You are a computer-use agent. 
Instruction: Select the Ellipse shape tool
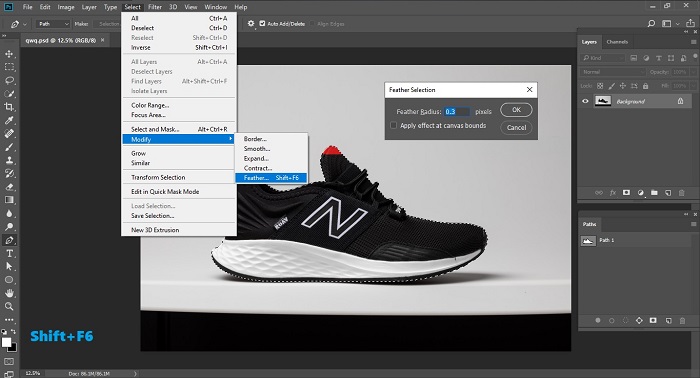click(x=9, y=280)
